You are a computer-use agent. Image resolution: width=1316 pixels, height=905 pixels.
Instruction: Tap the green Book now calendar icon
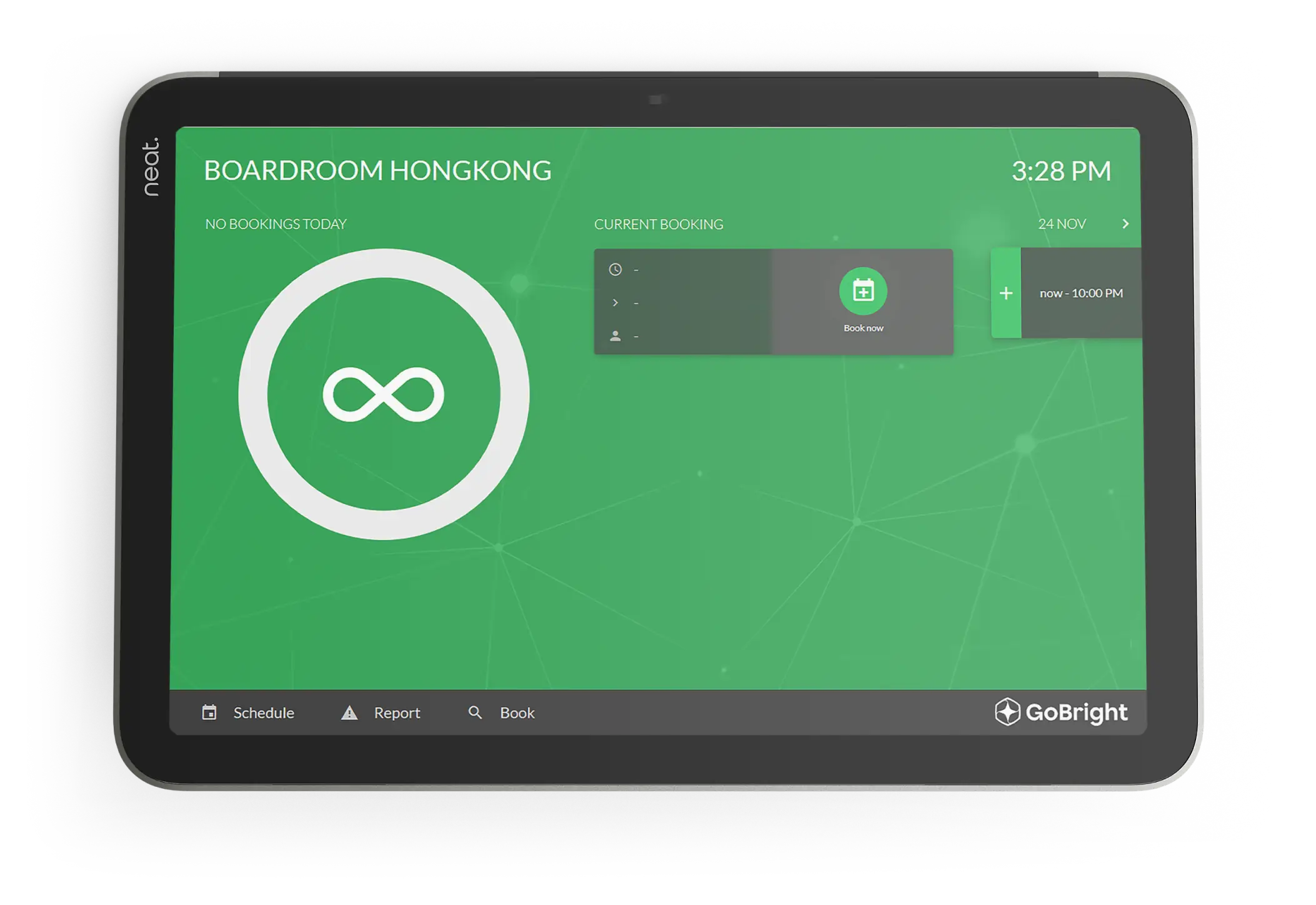tap(862, 291)
